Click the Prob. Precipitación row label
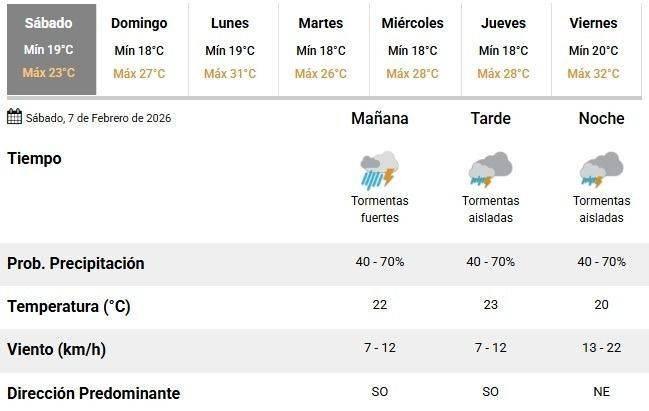This screenshot has width=649, height=411. pos(76,263)
